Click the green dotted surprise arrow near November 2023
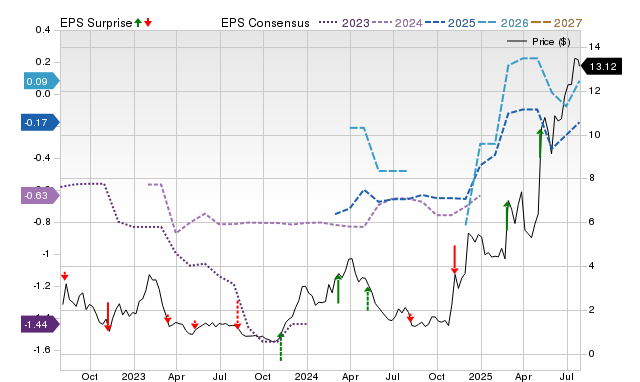This screenshot has height=382, width=640. click(280, 346)
